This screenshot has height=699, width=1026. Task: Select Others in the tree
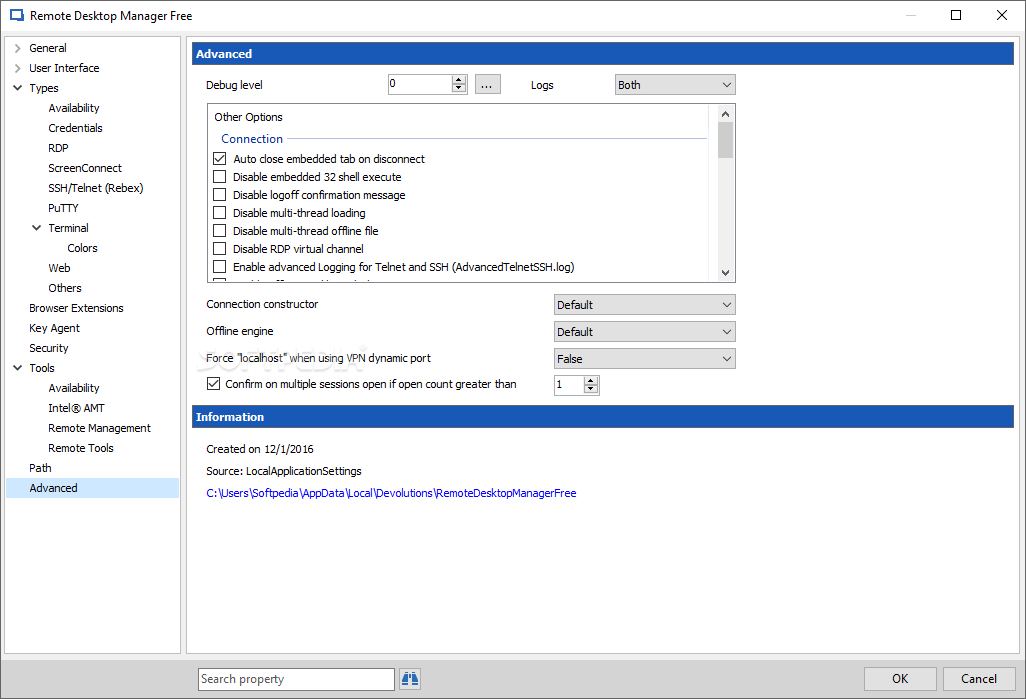click(x=65, y=288)
